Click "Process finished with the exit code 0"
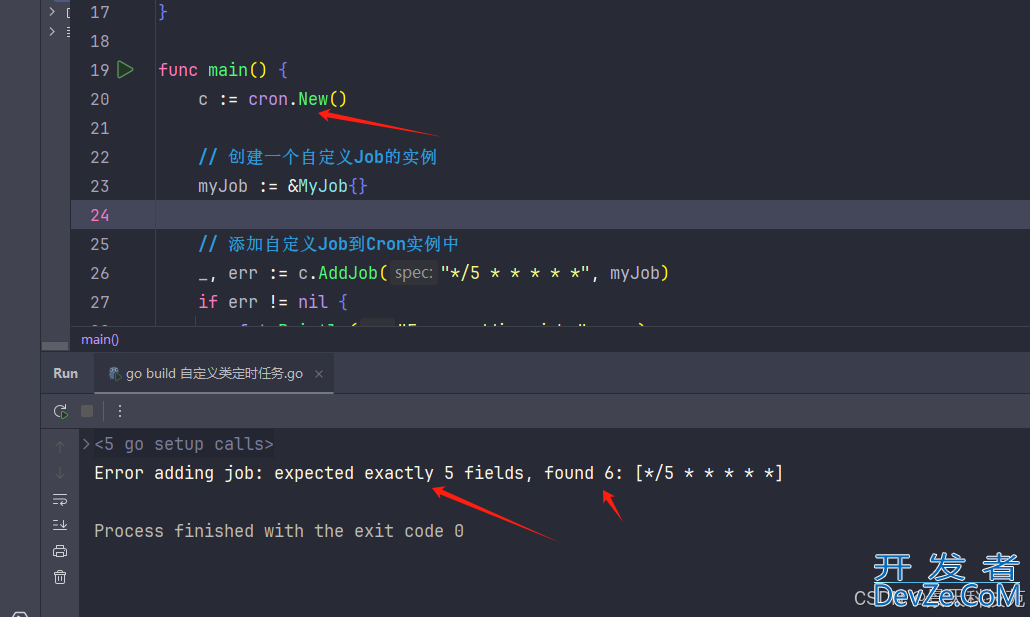 point(279,531)
